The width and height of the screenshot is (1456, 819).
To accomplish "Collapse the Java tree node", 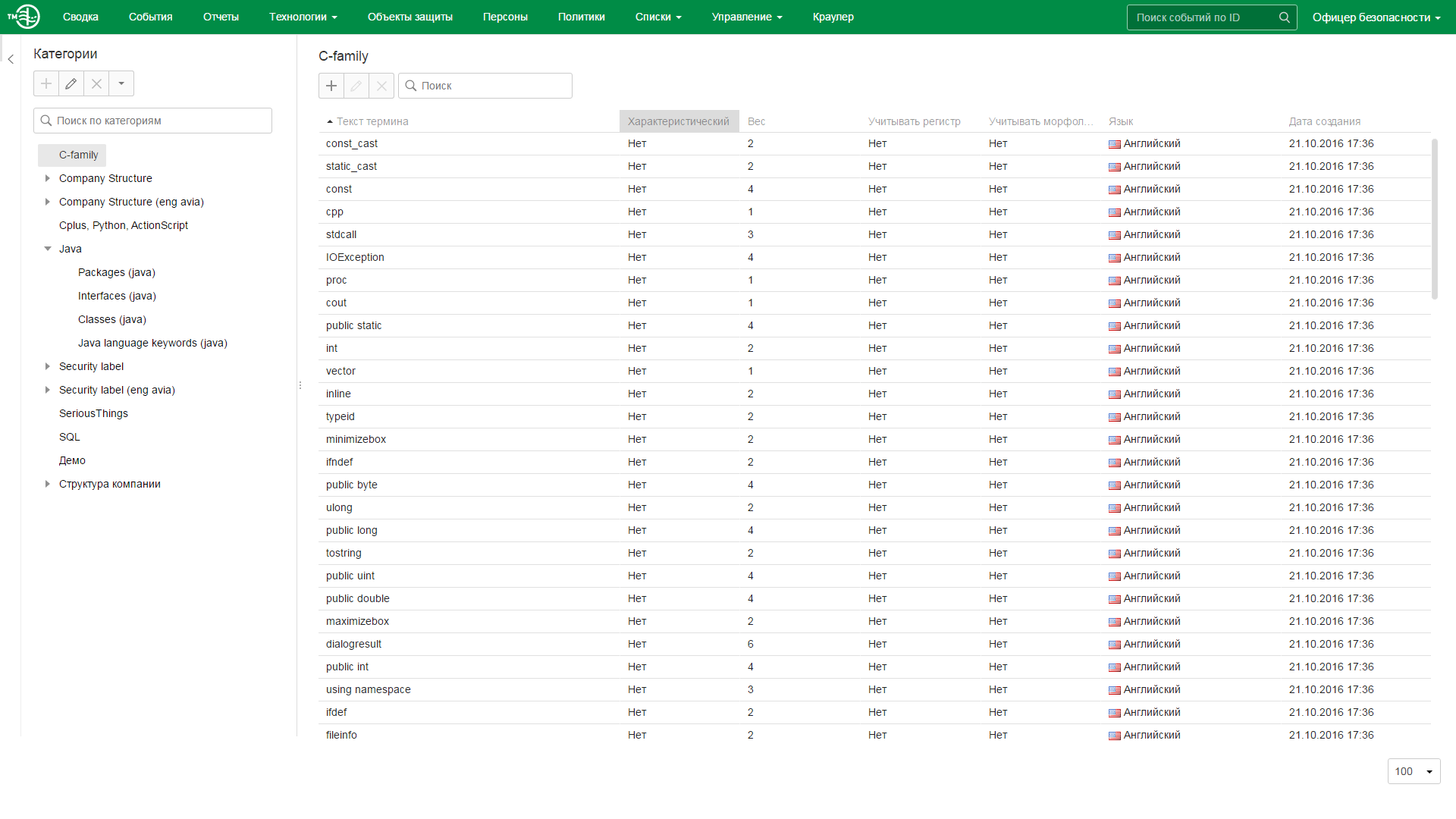I will (x=48, y=249).
